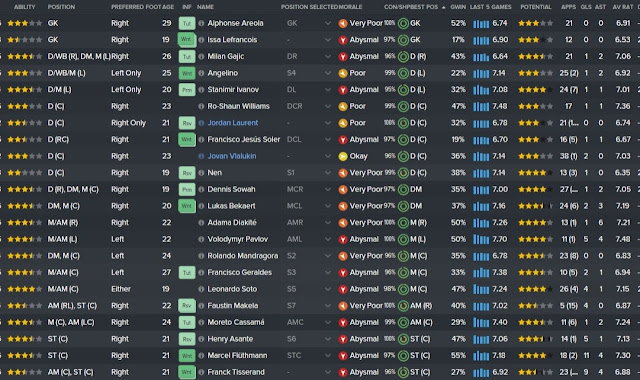Open Jordan Laurent's player profile link

click(x=233, y=123)
